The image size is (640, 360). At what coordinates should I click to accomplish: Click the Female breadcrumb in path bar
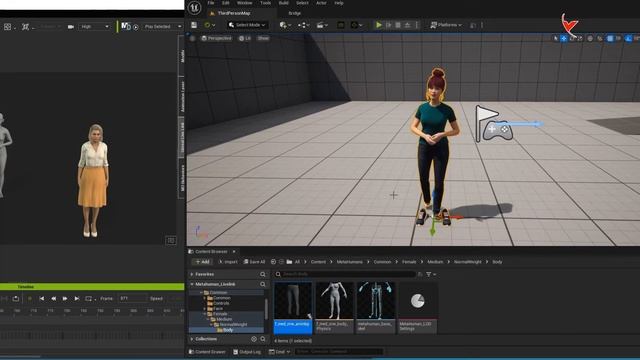click(x=409, y=262)
